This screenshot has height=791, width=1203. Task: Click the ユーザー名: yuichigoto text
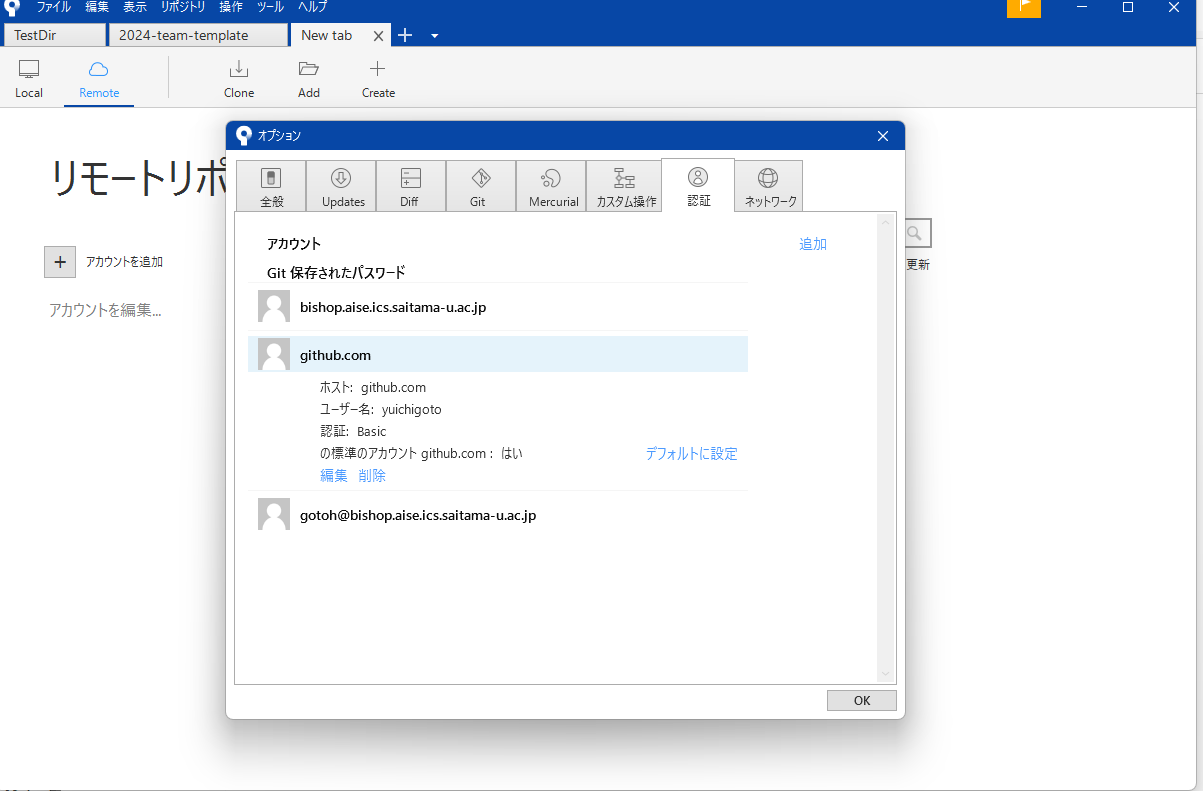pyautogui.click(x=380, y=409)
